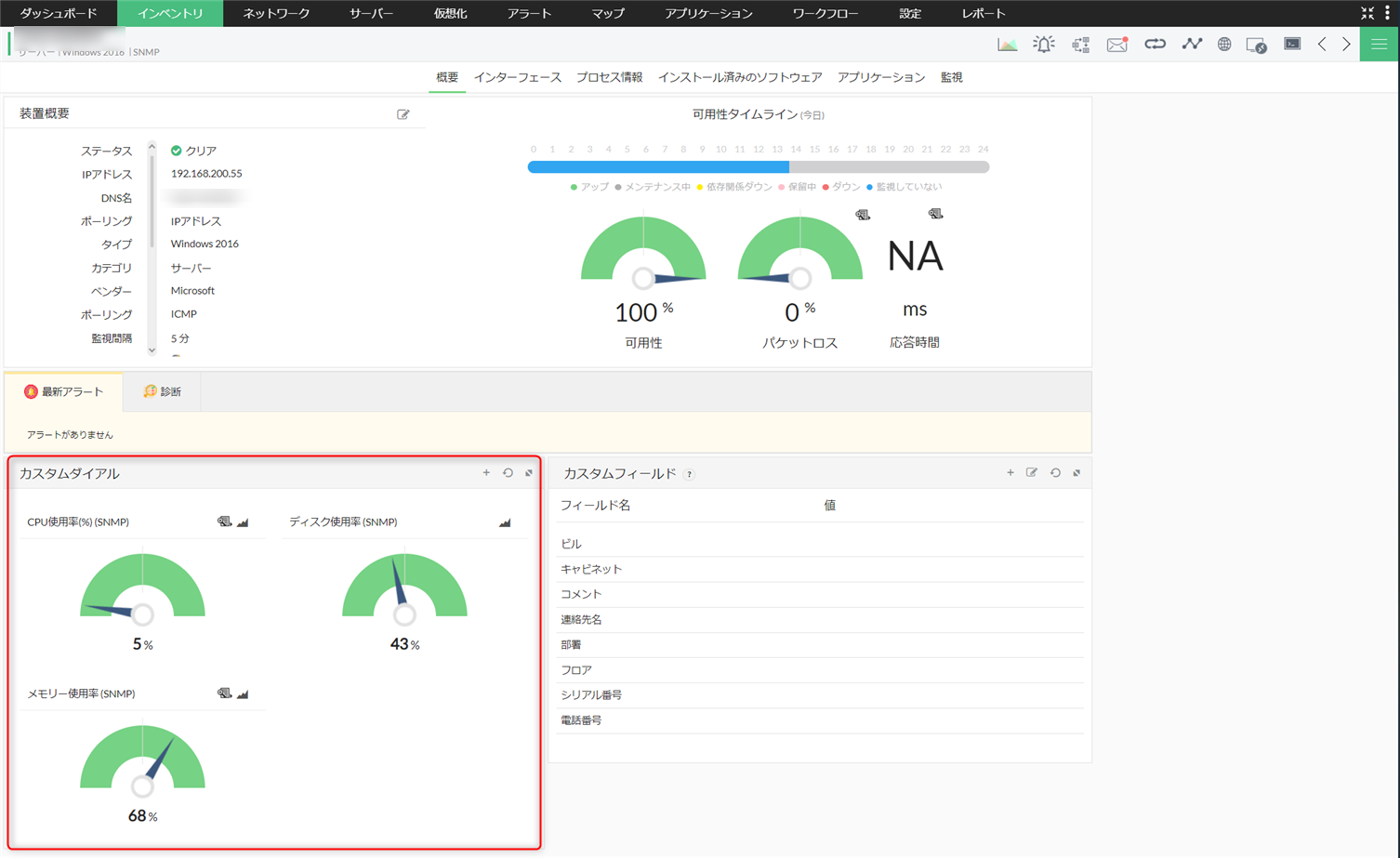Click the envelope mail icon with red dot
The width and height of the screenshot is (1400, 858).
pyautogui.click(x=1117, y=45)
